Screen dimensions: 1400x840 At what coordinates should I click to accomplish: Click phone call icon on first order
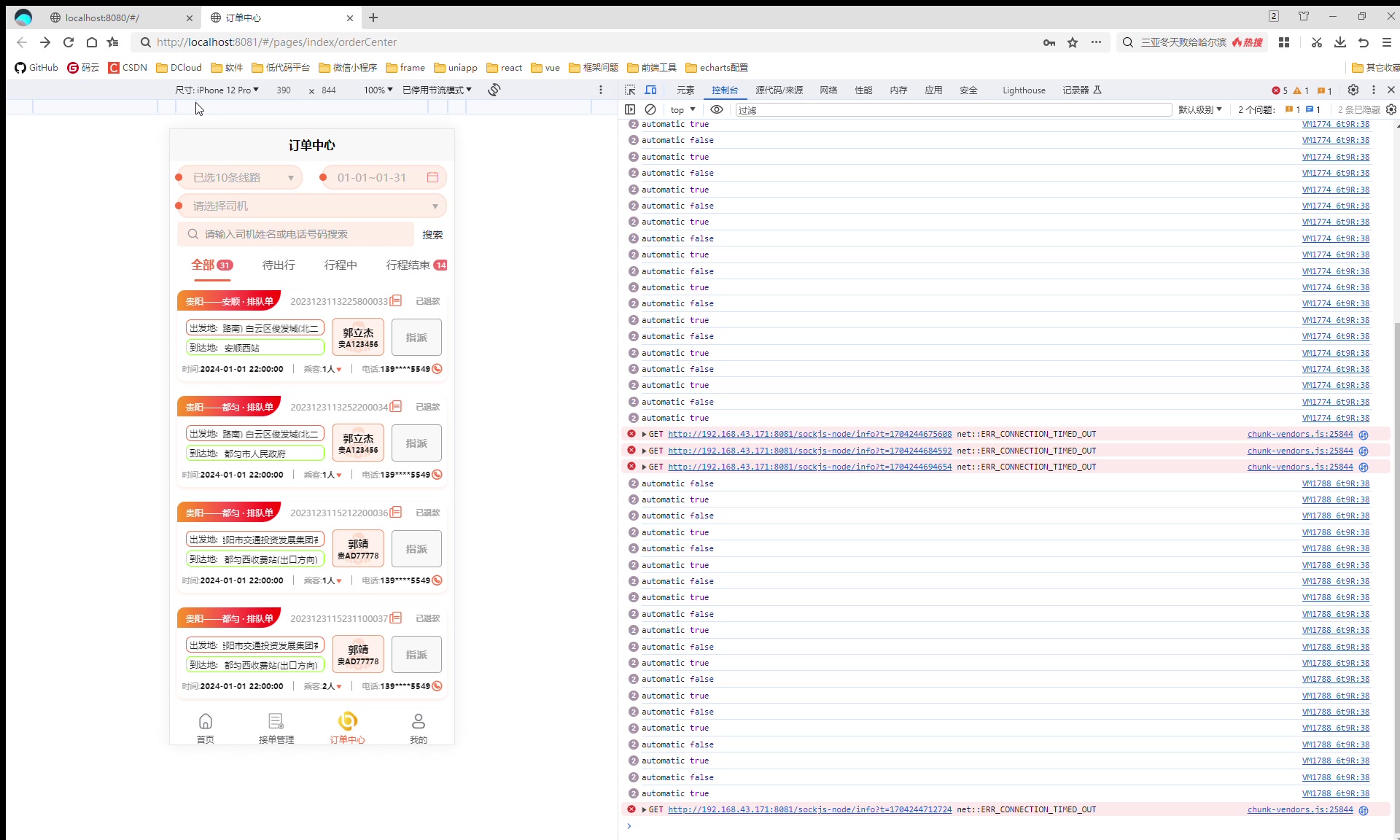437,369
